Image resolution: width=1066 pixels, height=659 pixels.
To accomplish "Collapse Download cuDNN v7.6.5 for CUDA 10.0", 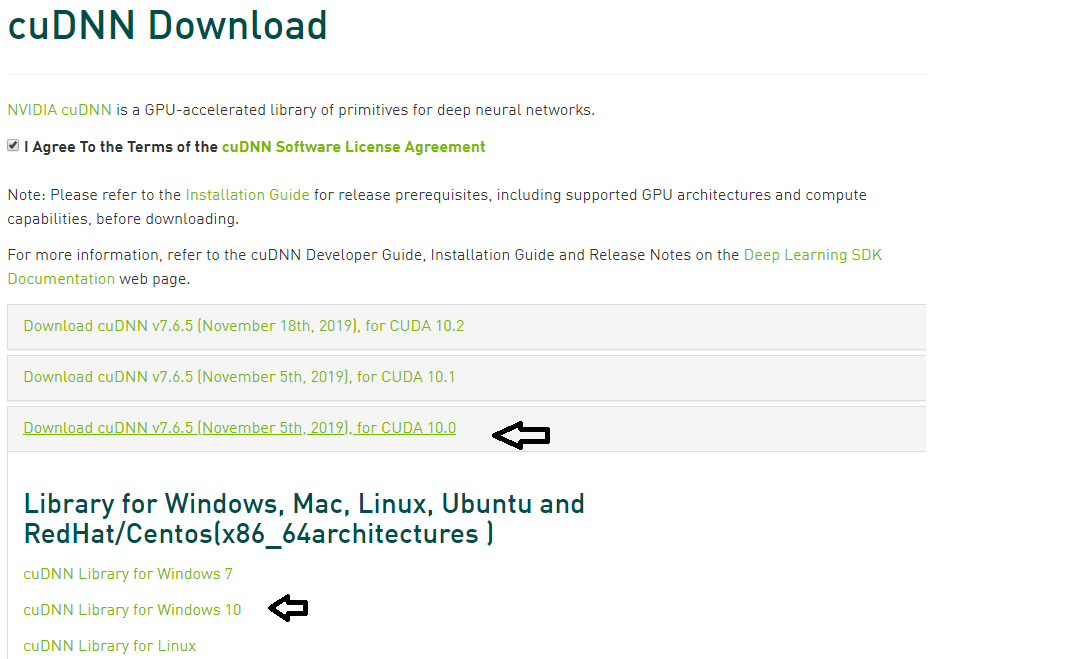I will [x=239, y=428].
